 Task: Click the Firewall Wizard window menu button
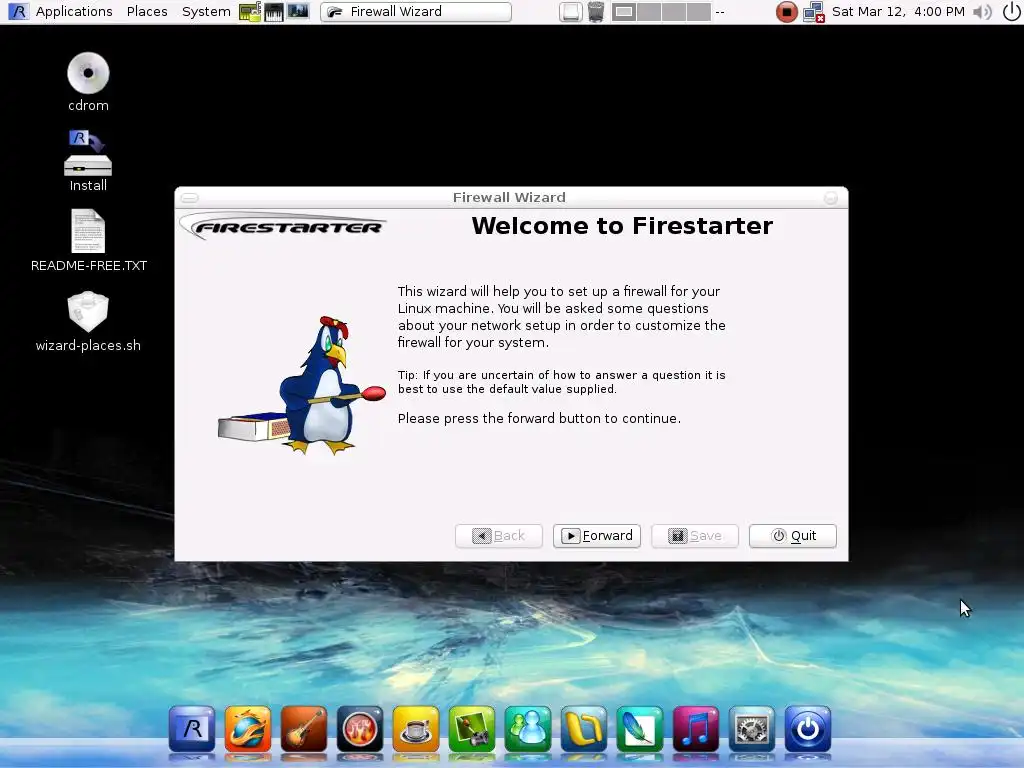(189, 197)
